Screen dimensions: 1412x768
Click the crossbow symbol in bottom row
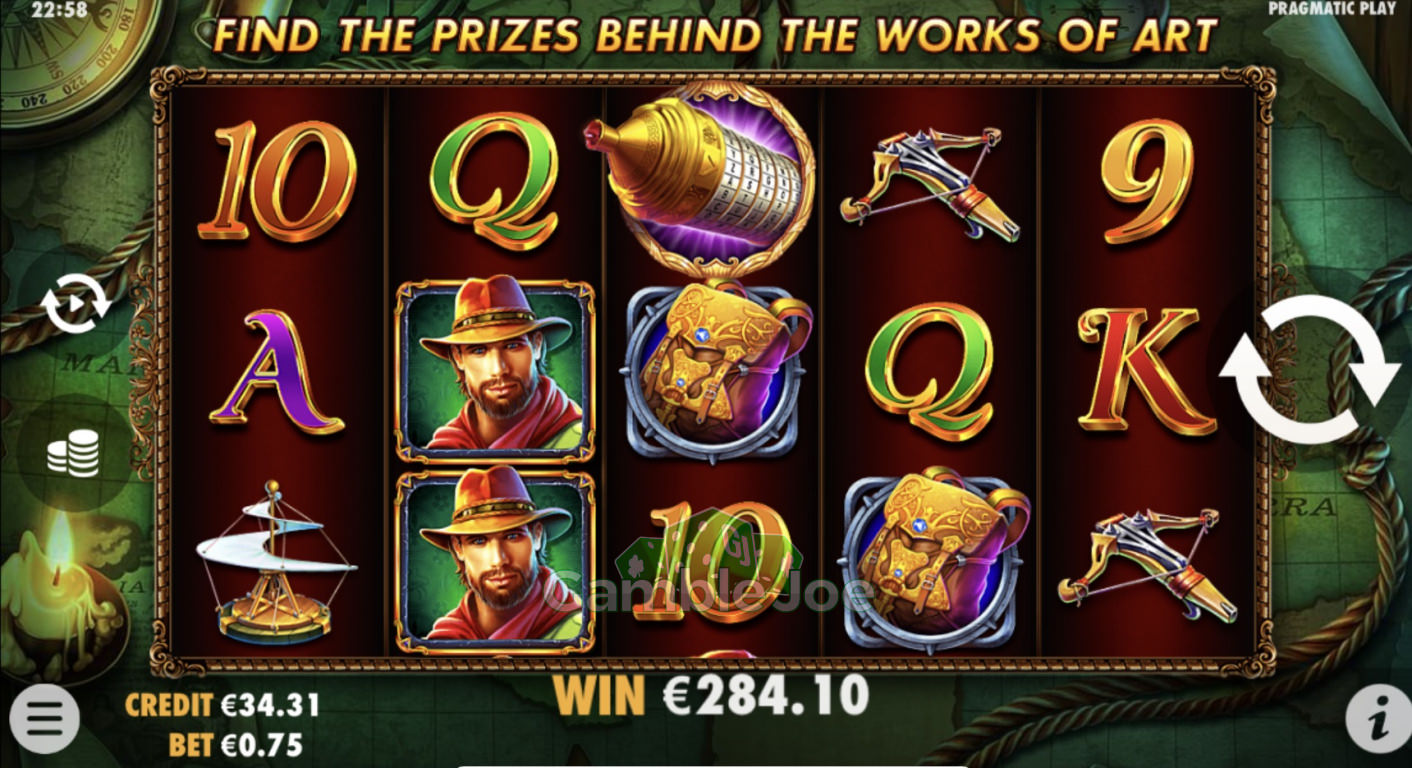[x=1147, y=564]
